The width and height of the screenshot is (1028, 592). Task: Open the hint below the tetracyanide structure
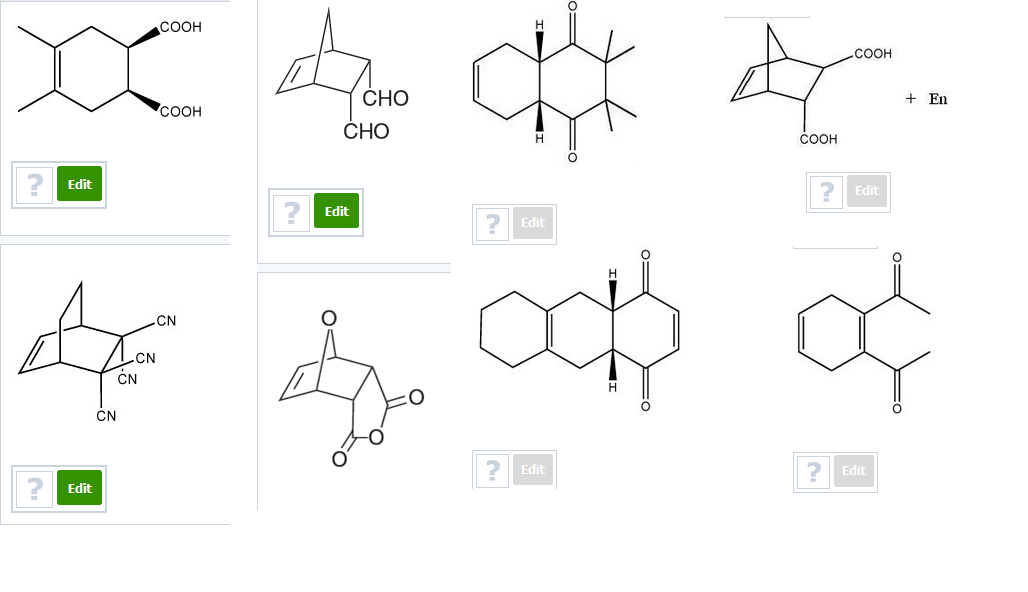[33, 488]
